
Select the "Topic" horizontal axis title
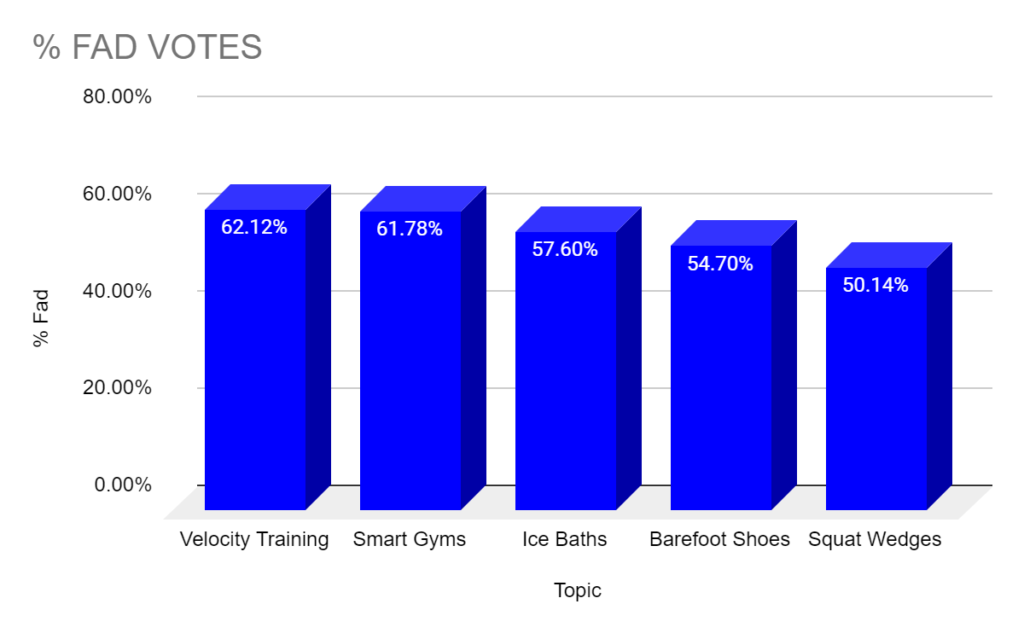click(x=578, y=590)
